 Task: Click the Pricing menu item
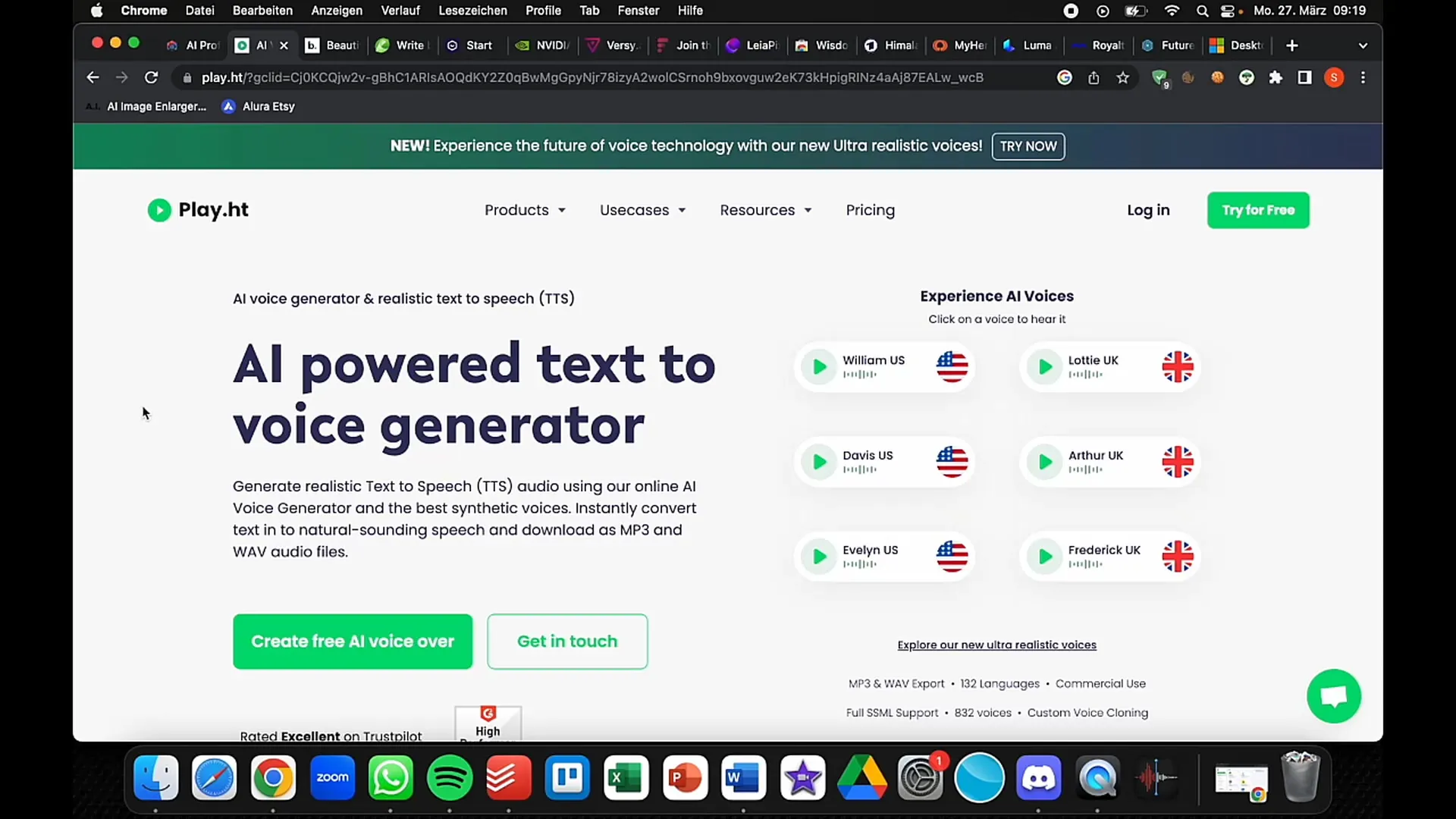pyautogui.click(x=870, y=210)
